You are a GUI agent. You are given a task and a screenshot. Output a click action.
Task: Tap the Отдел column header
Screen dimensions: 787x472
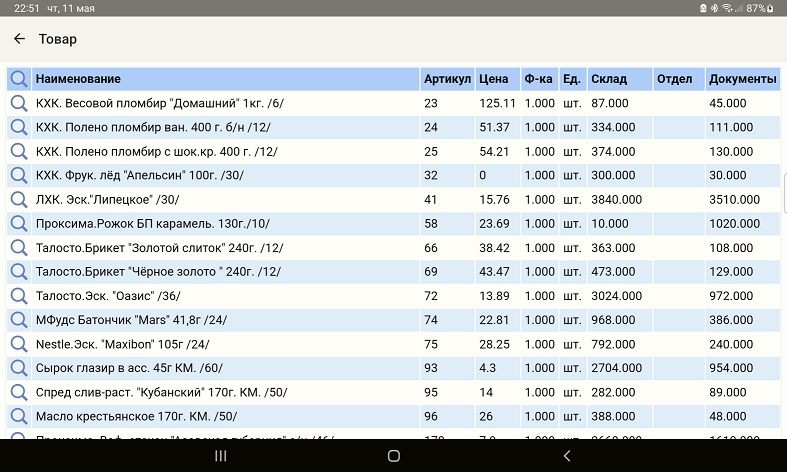(677, 79)
